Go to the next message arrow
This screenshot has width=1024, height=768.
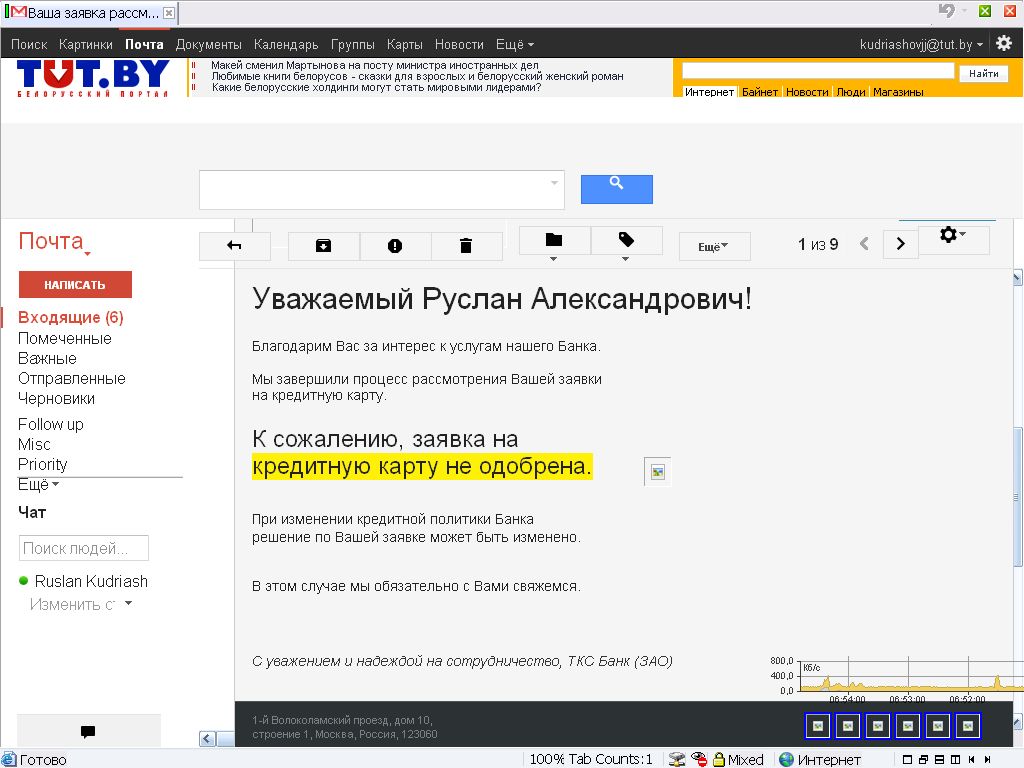[x=901, y=244]
